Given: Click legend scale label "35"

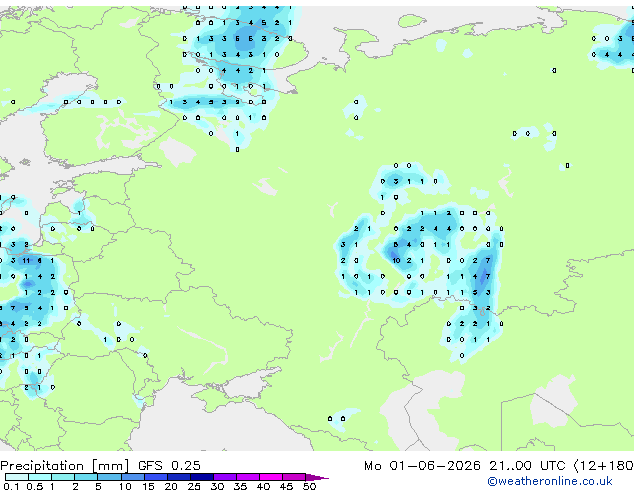Looking at the screenshot, I should tap(240, 486).
